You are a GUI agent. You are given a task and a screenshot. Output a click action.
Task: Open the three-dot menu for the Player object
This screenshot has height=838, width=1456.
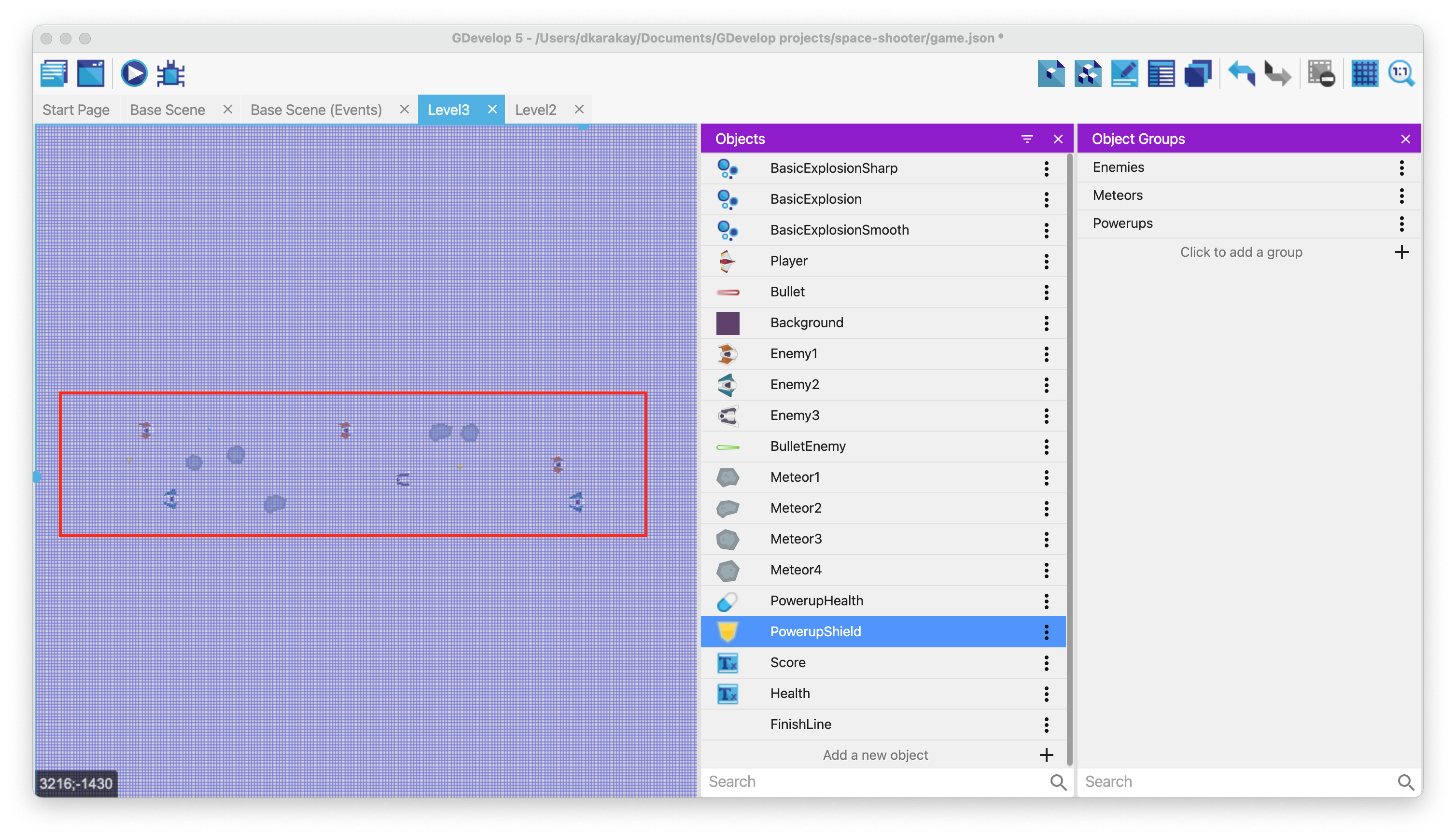tap(1046, 261)
